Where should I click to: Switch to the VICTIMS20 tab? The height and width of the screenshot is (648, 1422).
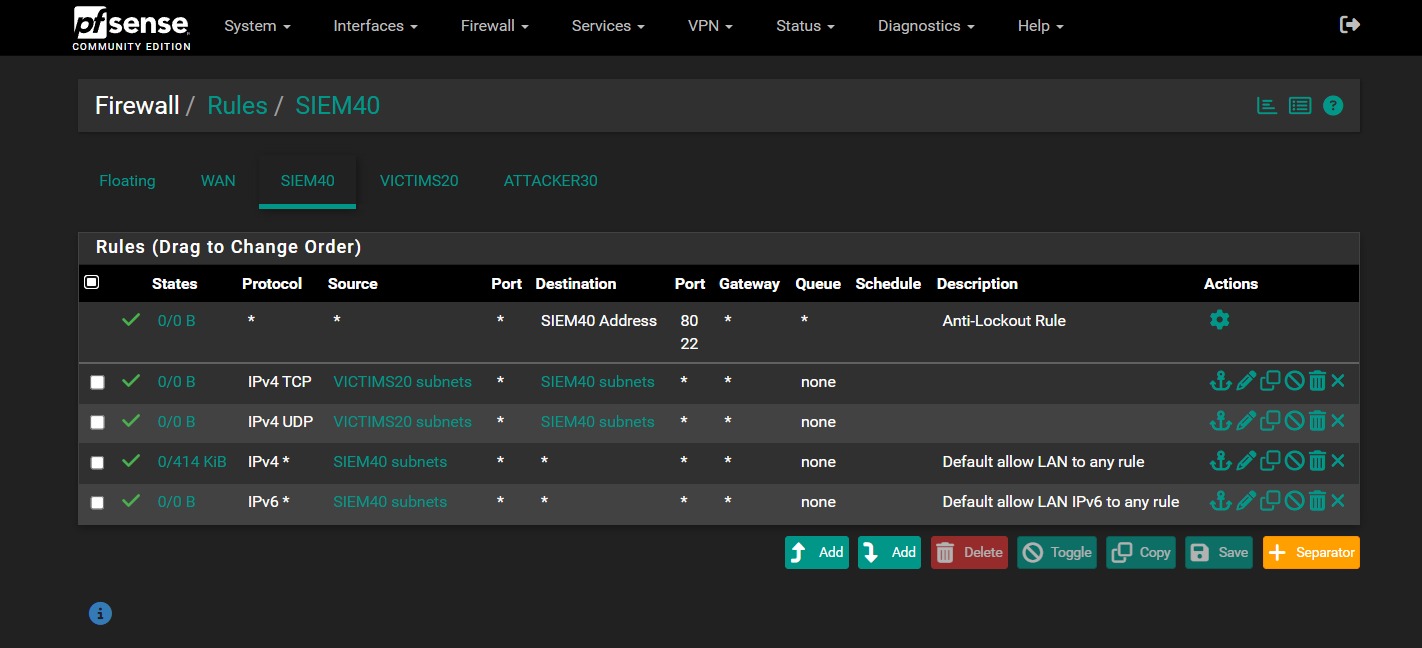(419, 181)
